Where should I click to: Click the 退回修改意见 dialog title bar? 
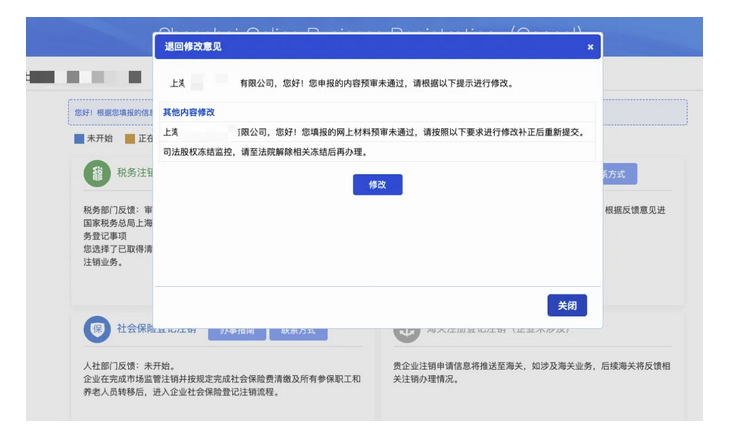click(x=360, y=47)
